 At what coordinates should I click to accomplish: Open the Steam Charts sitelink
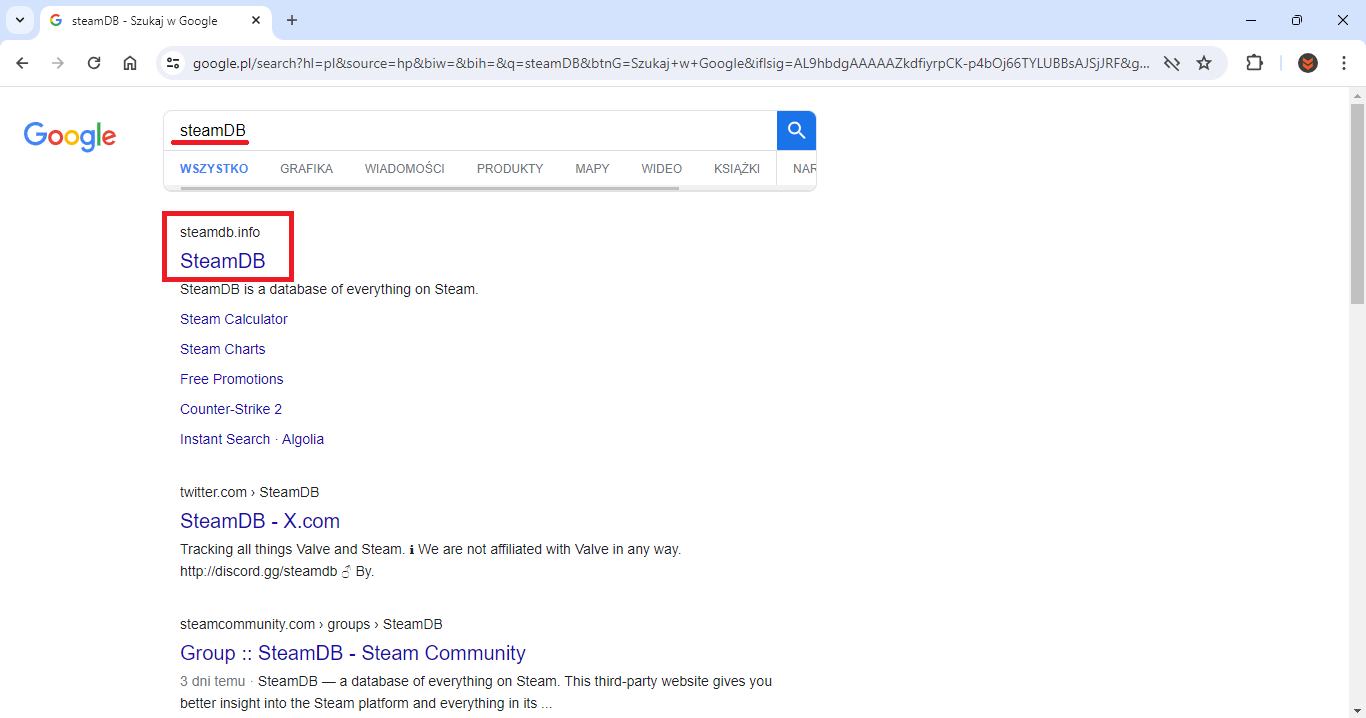click(223, 349)
